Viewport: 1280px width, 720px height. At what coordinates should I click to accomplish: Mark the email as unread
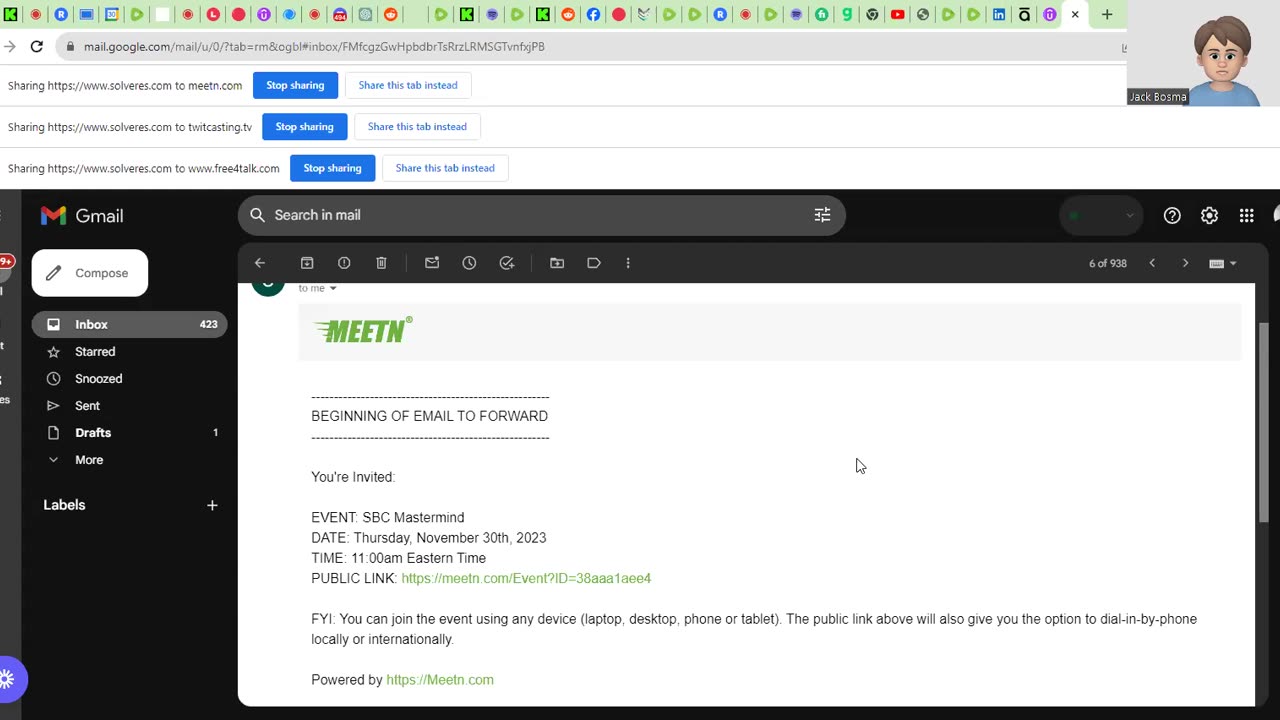click(432, 263)
